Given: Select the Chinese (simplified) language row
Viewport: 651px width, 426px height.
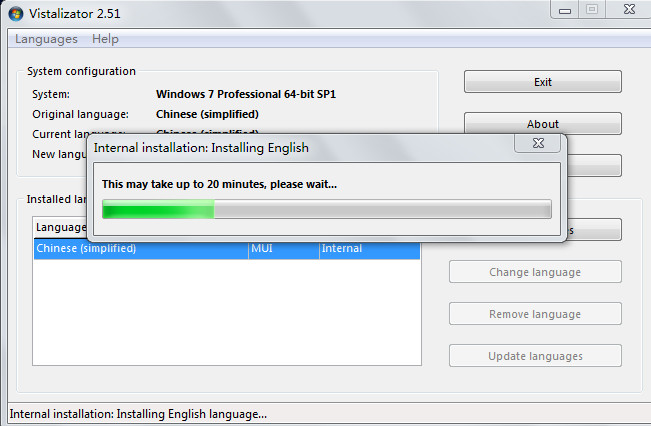Looking at the screenshot, I should [x=227, y=248].
